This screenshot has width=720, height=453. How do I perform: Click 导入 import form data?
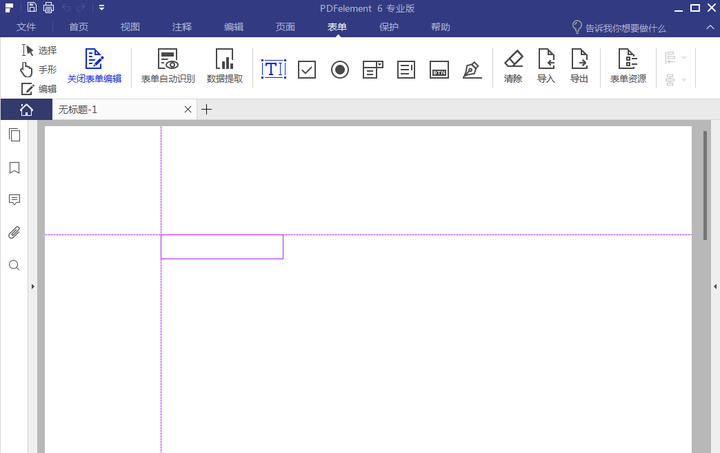coord(546,66)
